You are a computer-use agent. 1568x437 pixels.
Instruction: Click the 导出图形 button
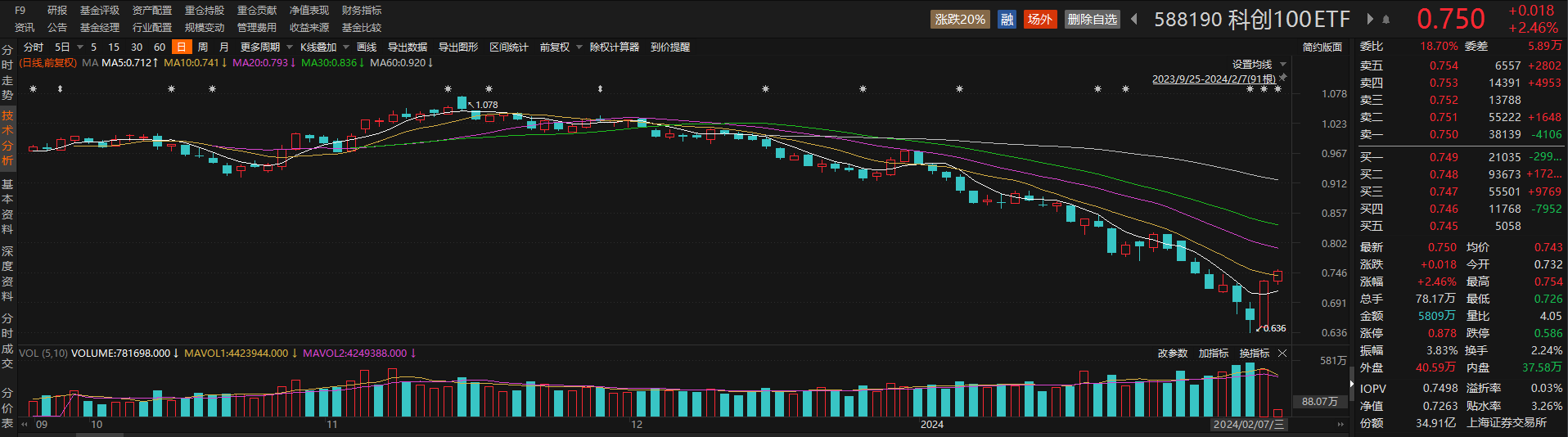[x=458, y=47]
